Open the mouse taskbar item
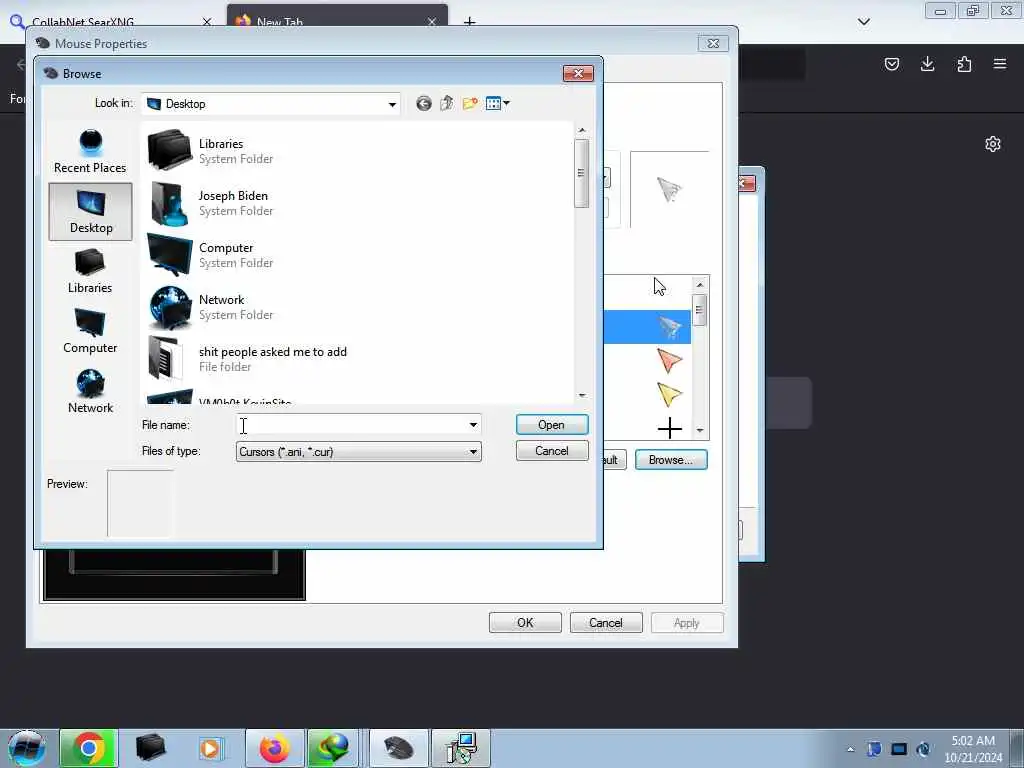This screenshot has width=1024, height=768. (x=399, y=748)
